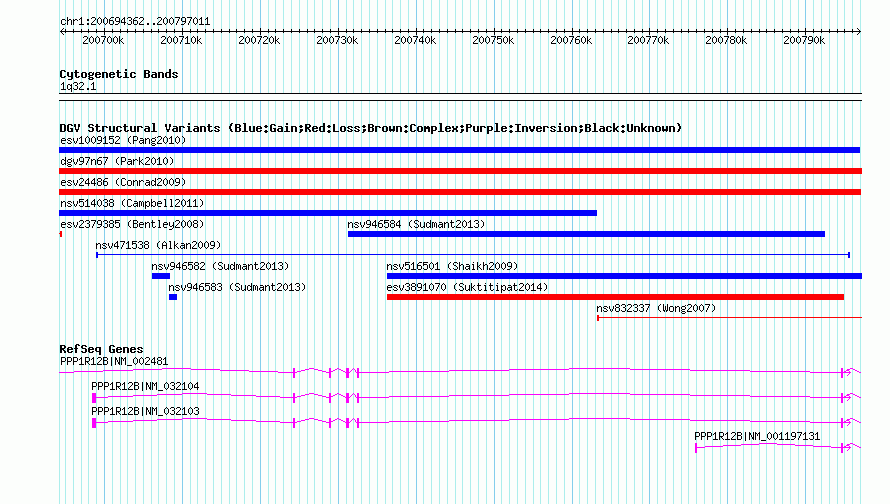This screenshot has height=504, width=890.
Task: Select the blue nsv516501 Shaikh2009 bar
Action: (x=624, y=276)
